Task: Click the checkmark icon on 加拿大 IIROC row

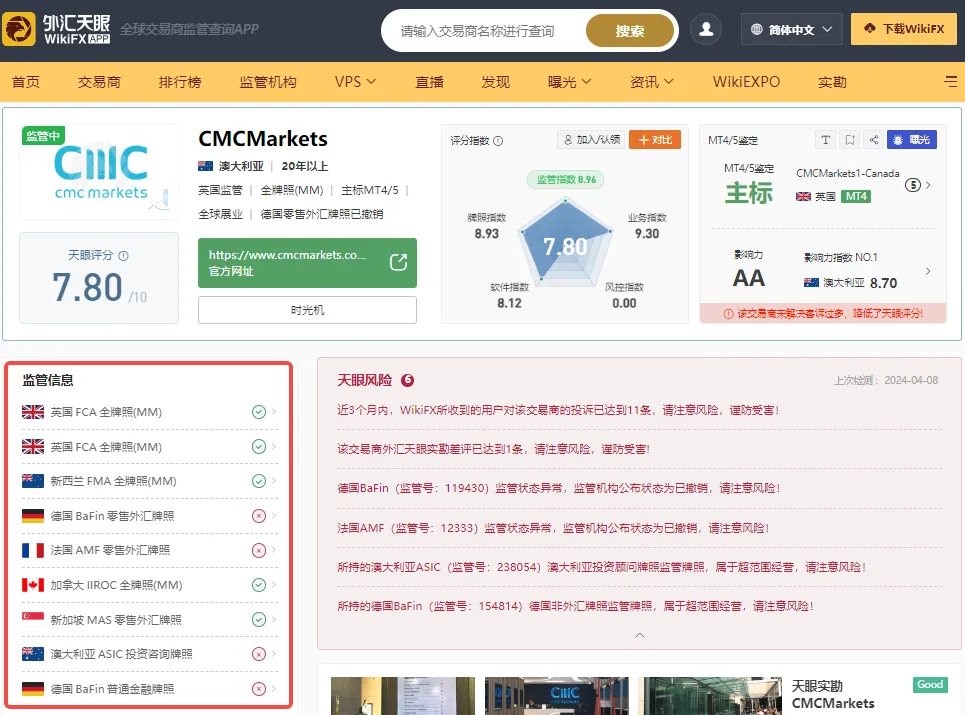Action: pos(258,585)
